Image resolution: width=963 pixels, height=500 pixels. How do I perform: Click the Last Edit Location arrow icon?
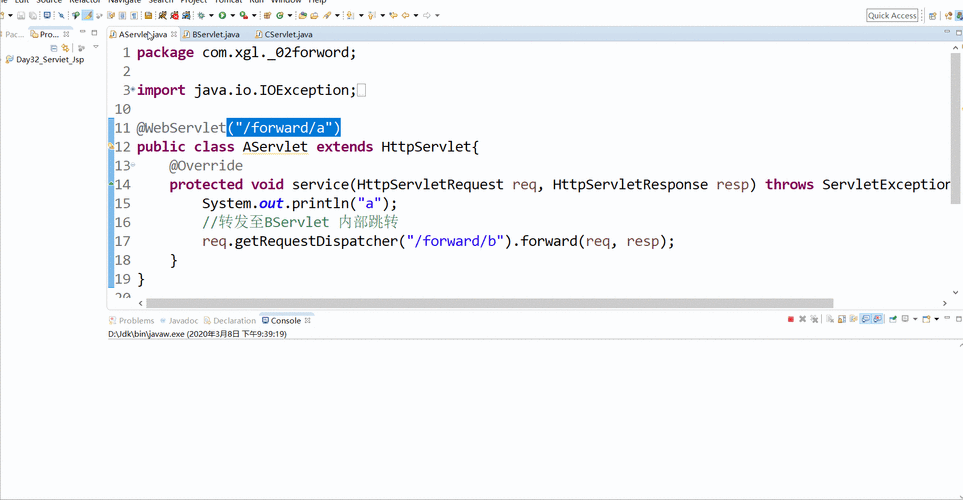pos(393,15)
